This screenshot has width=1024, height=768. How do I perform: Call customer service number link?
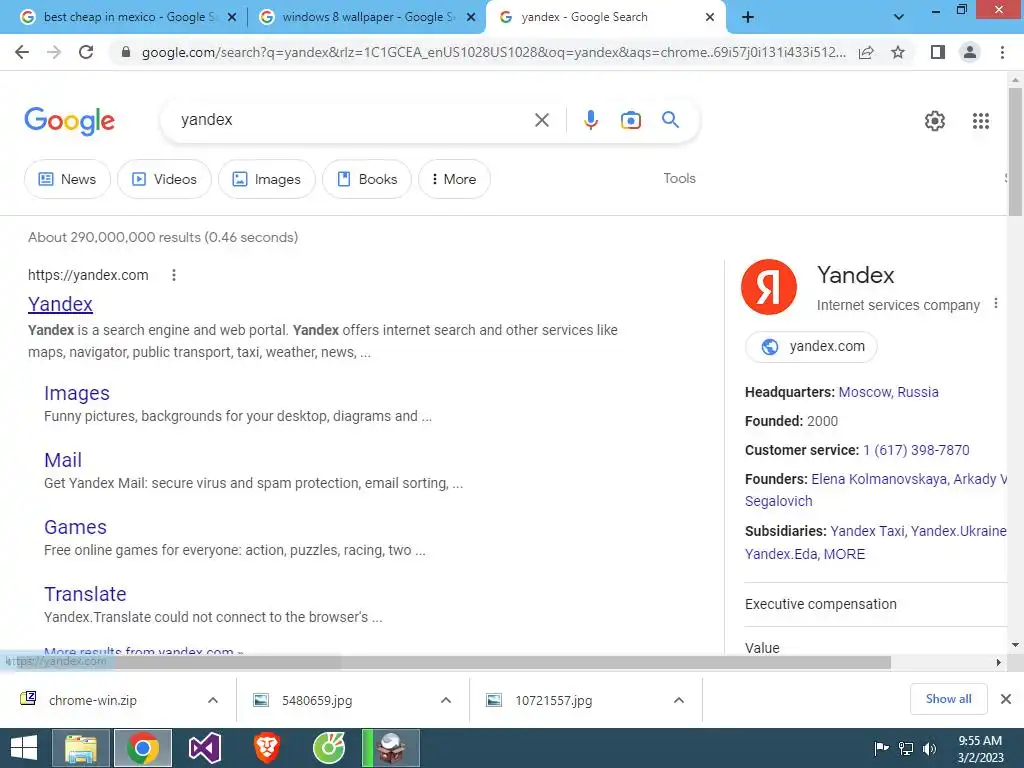click(916, 450)
